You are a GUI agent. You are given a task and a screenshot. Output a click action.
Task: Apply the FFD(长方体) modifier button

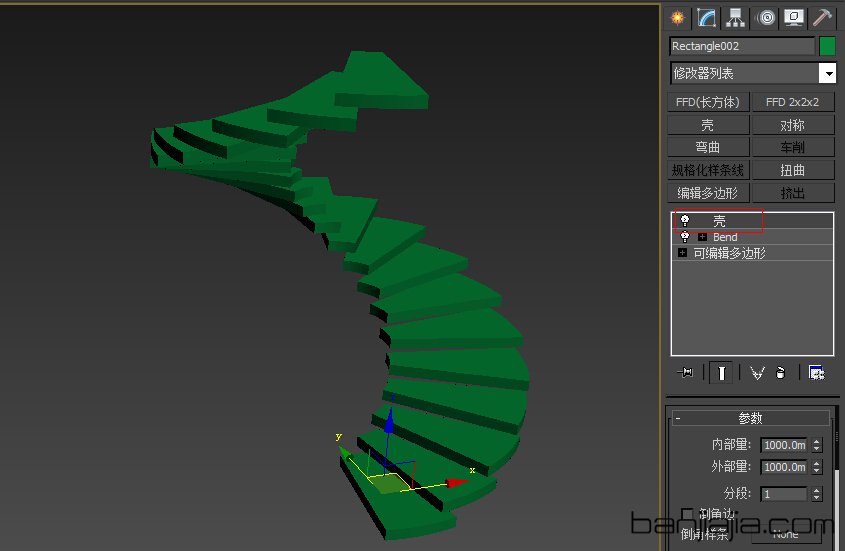point(708,102)
